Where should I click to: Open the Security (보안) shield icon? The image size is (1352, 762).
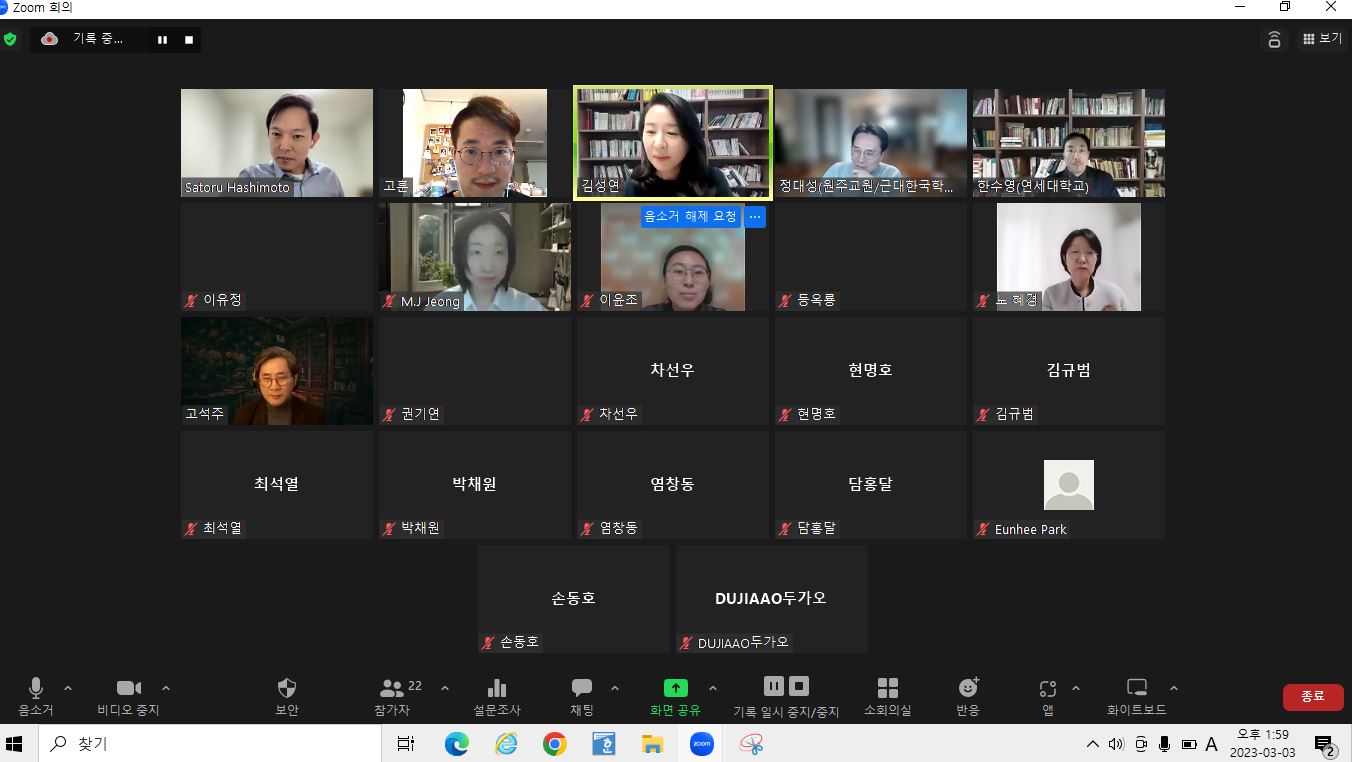[x=286, y=688]
